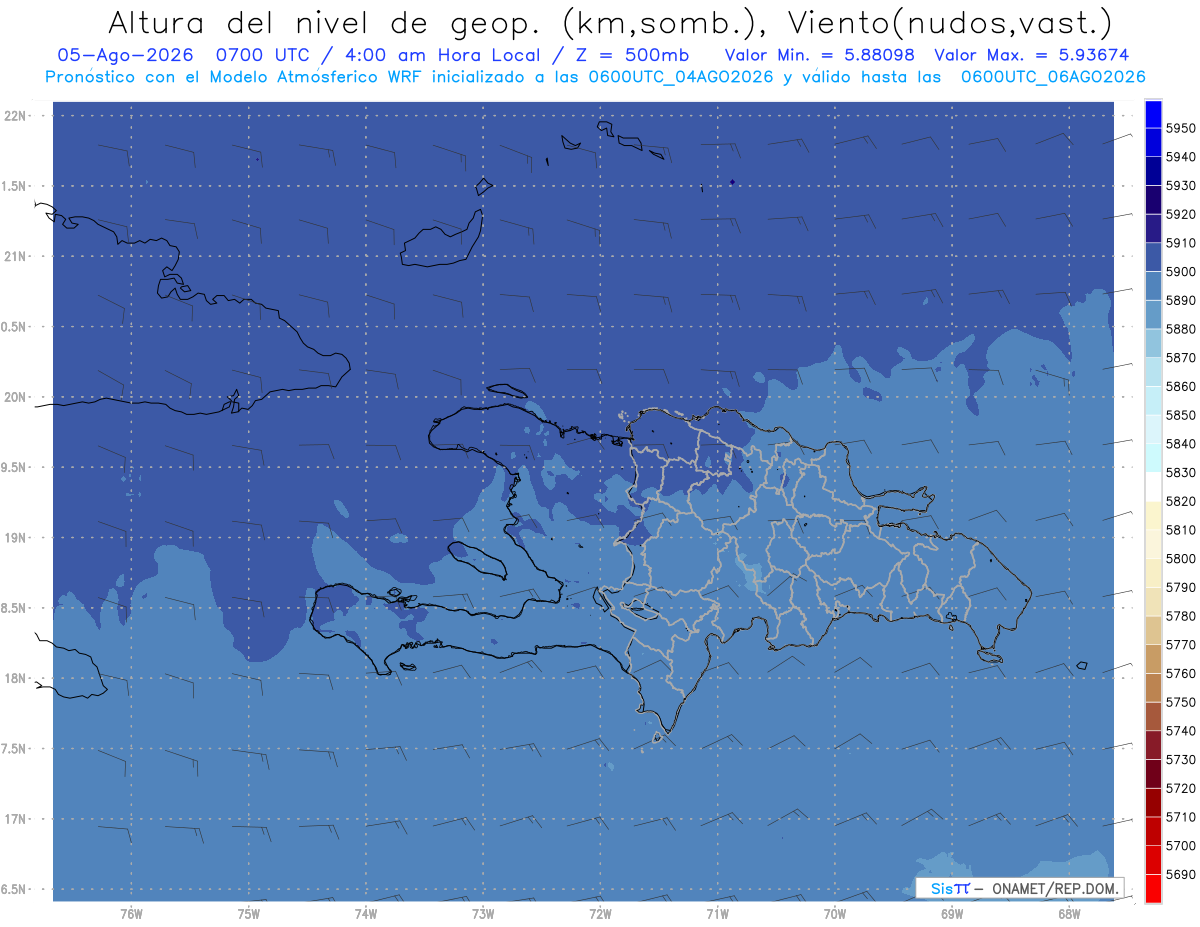The height and width of the screenshot is (927, 1200).
Task: Click the red swatch below 5690 label
Action: point(1152,888)
